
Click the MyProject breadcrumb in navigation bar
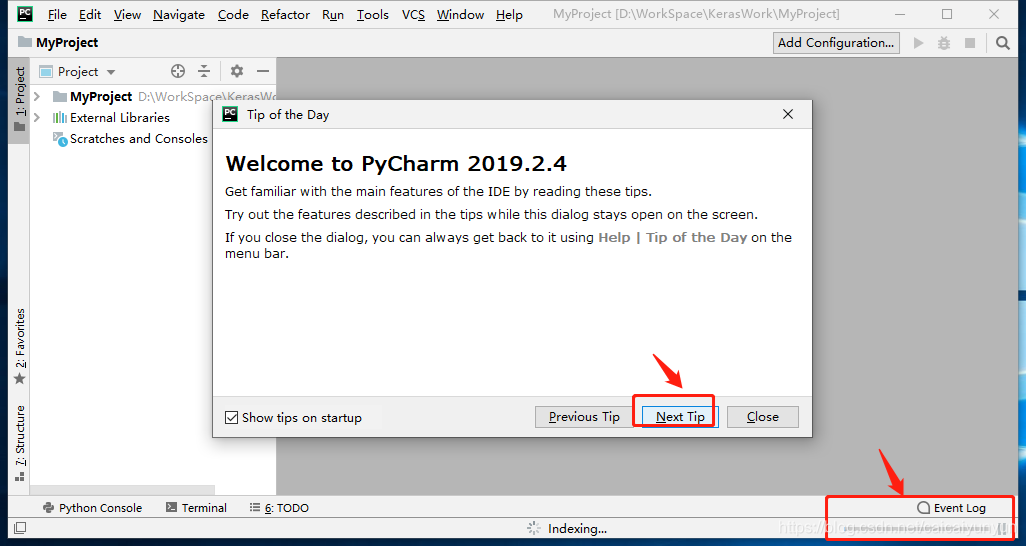[x=67, y=43]
